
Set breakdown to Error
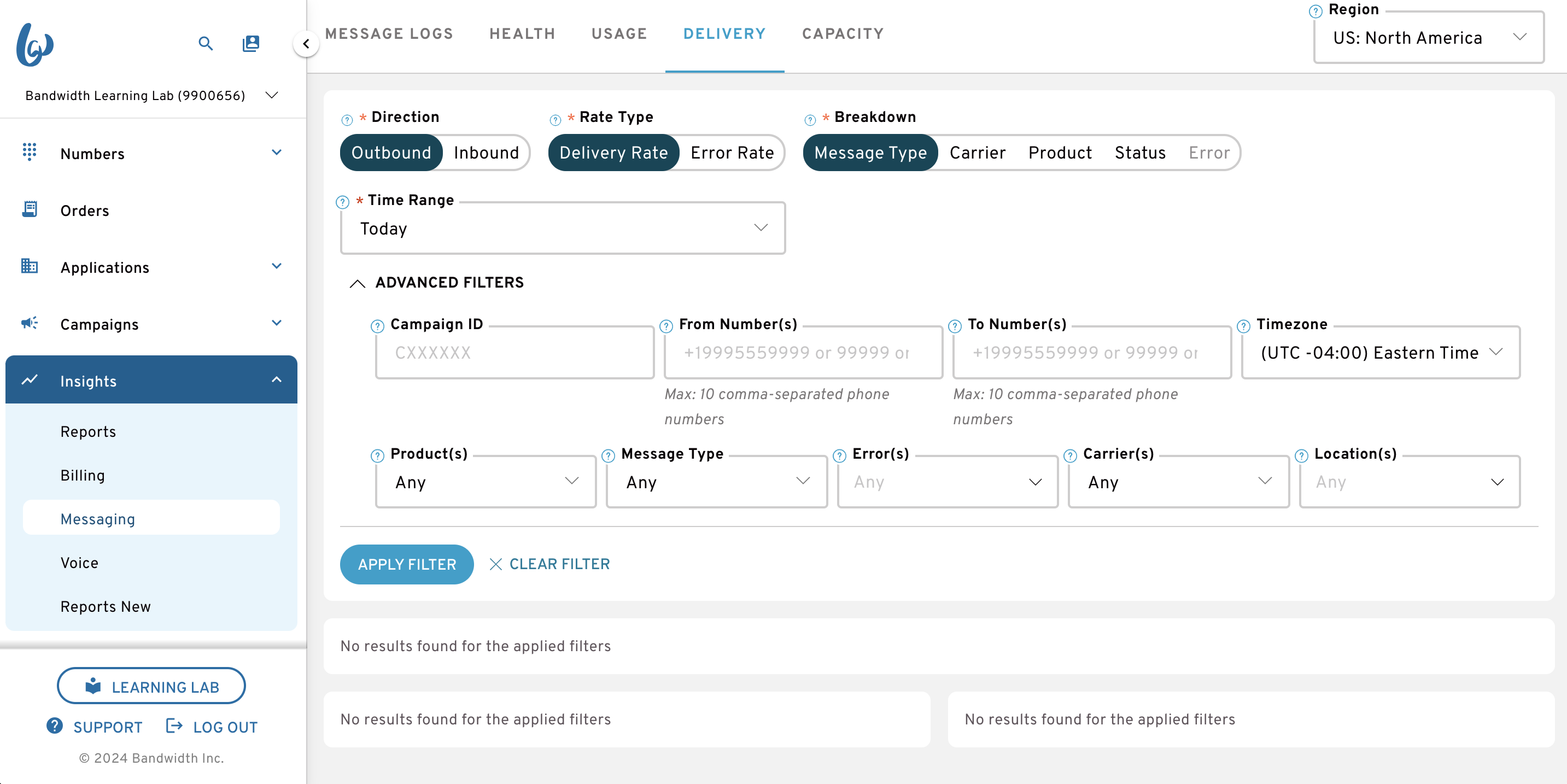pyautogui.click(x=1209, y=153)
